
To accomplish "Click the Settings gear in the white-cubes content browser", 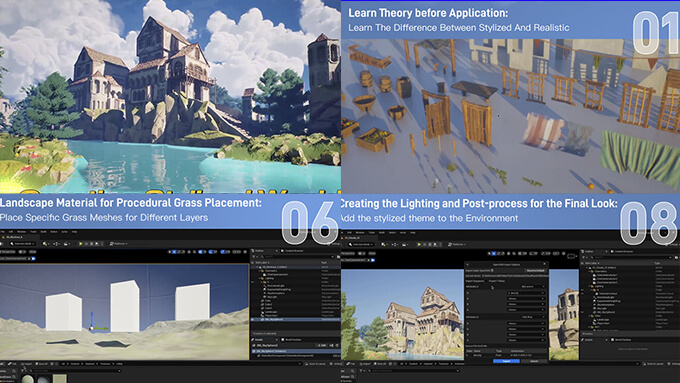I will point(331,363).
